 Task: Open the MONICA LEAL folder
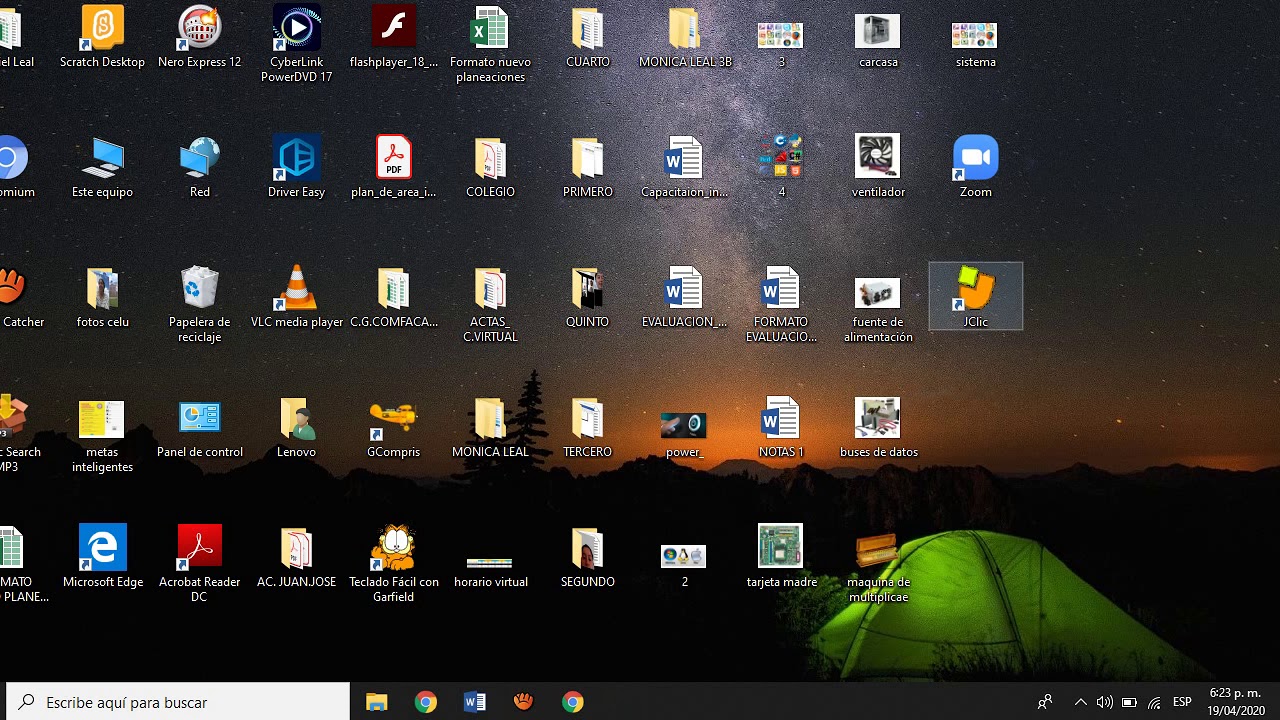coord(490,428)
